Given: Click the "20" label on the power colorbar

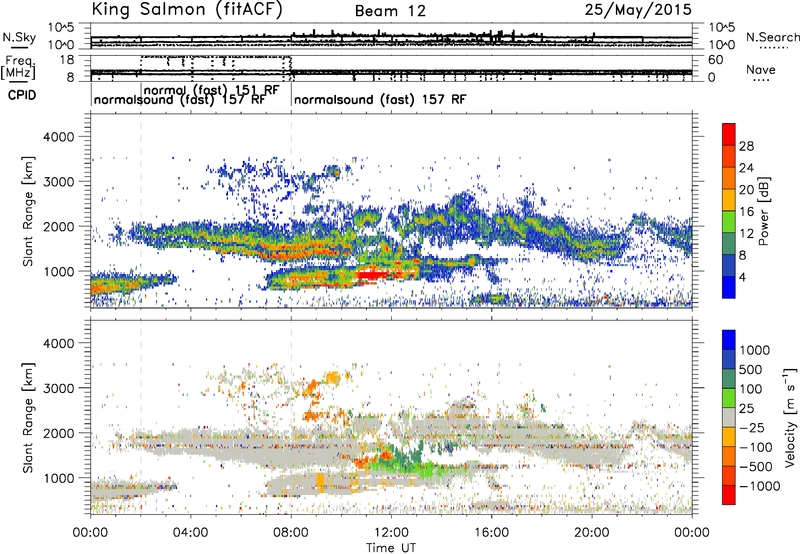Looking at the screenshot, I should [746, 190].
